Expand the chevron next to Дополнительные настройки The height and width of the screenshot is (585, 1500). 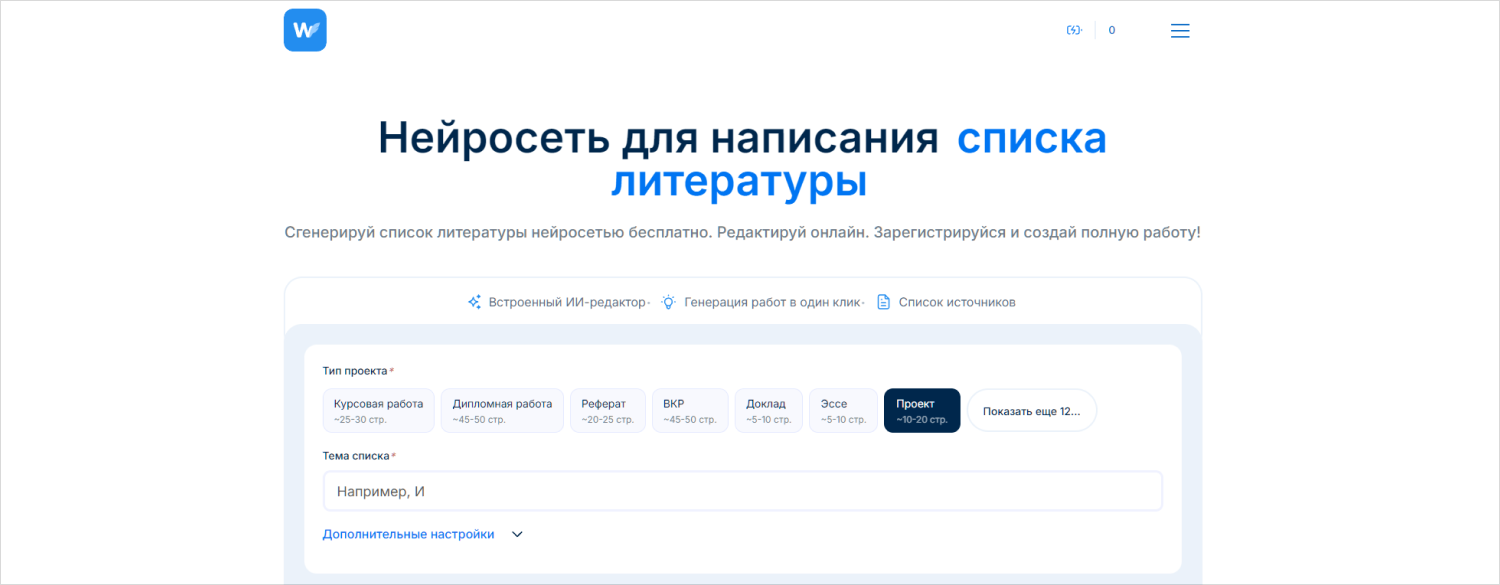click(517, 534)
